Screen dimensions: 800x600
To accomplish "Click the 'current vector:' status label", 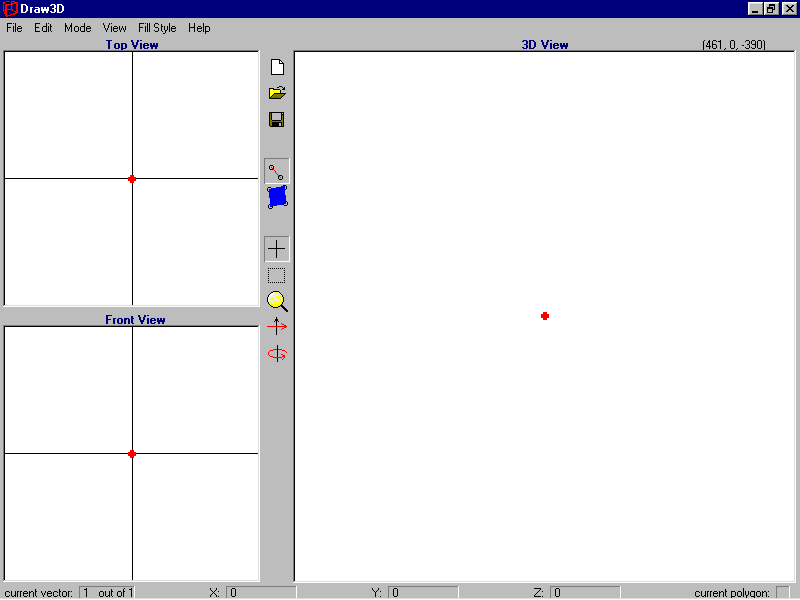I will 39,593.
